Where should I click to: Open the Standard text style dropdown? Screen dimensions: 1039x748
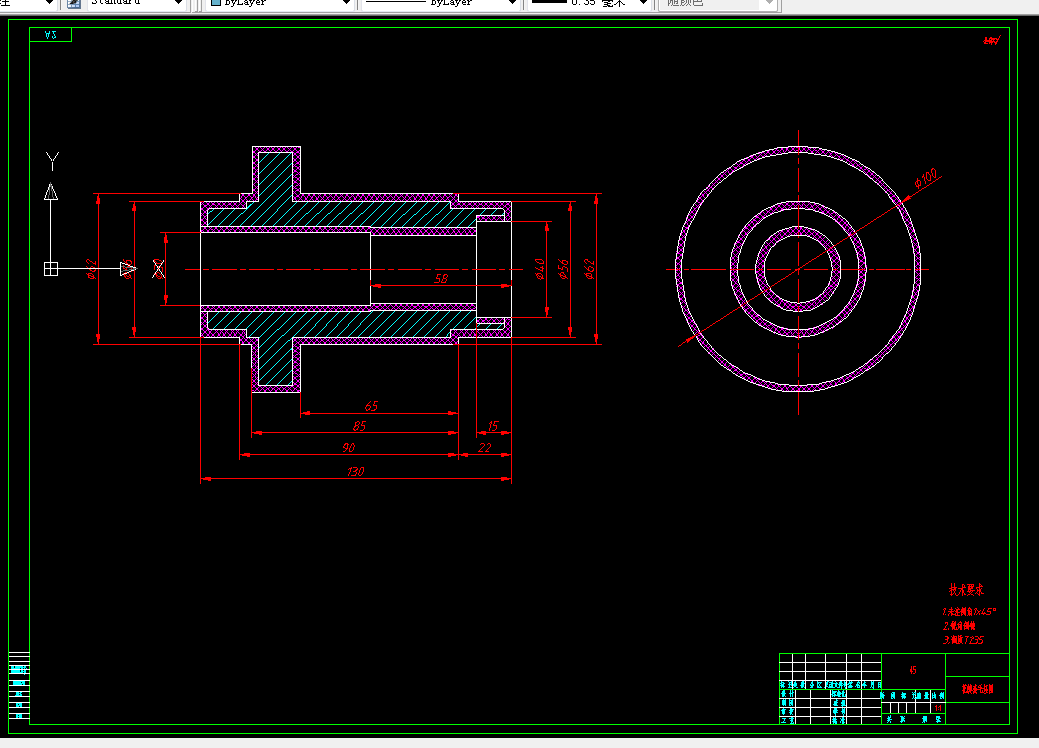tap(135, 3)
